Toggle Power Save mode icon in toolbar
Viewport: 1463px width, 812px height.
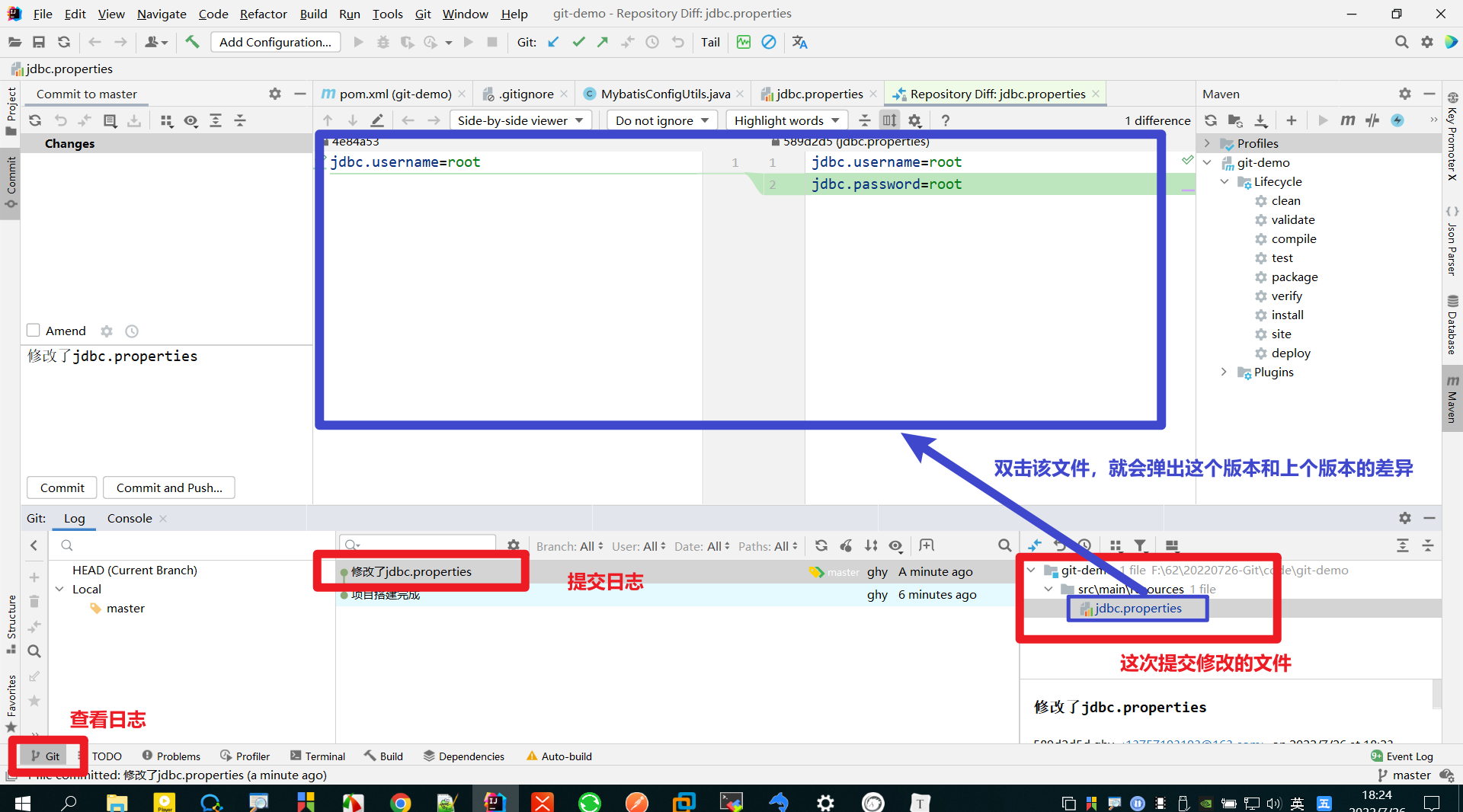tap(769, 43)
